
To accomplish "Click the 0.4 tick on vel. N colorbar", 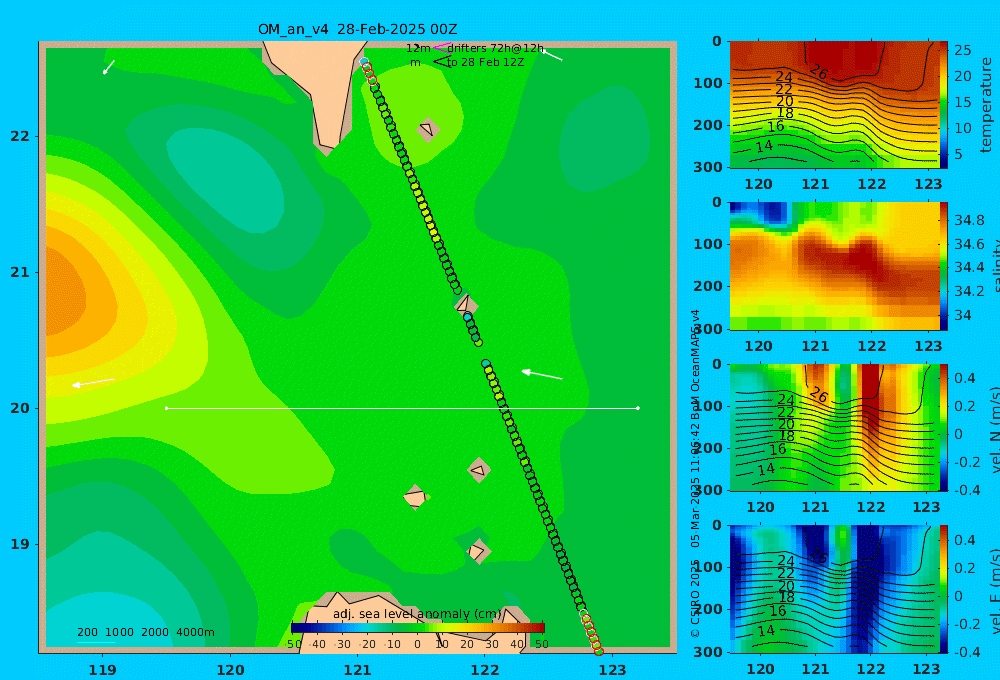I will (965, 378).
